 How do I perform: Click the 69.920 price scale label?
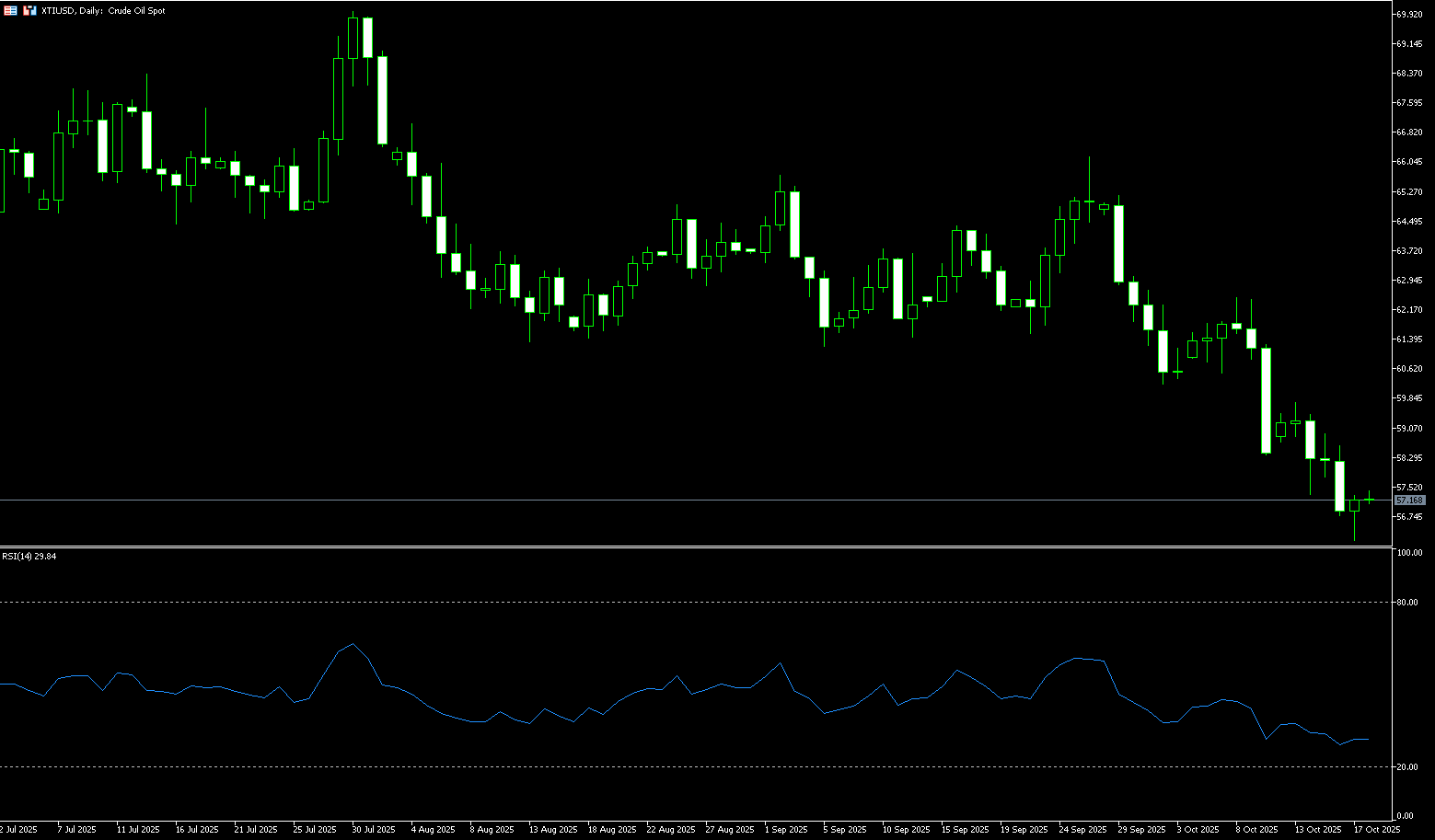point(1409,15)
